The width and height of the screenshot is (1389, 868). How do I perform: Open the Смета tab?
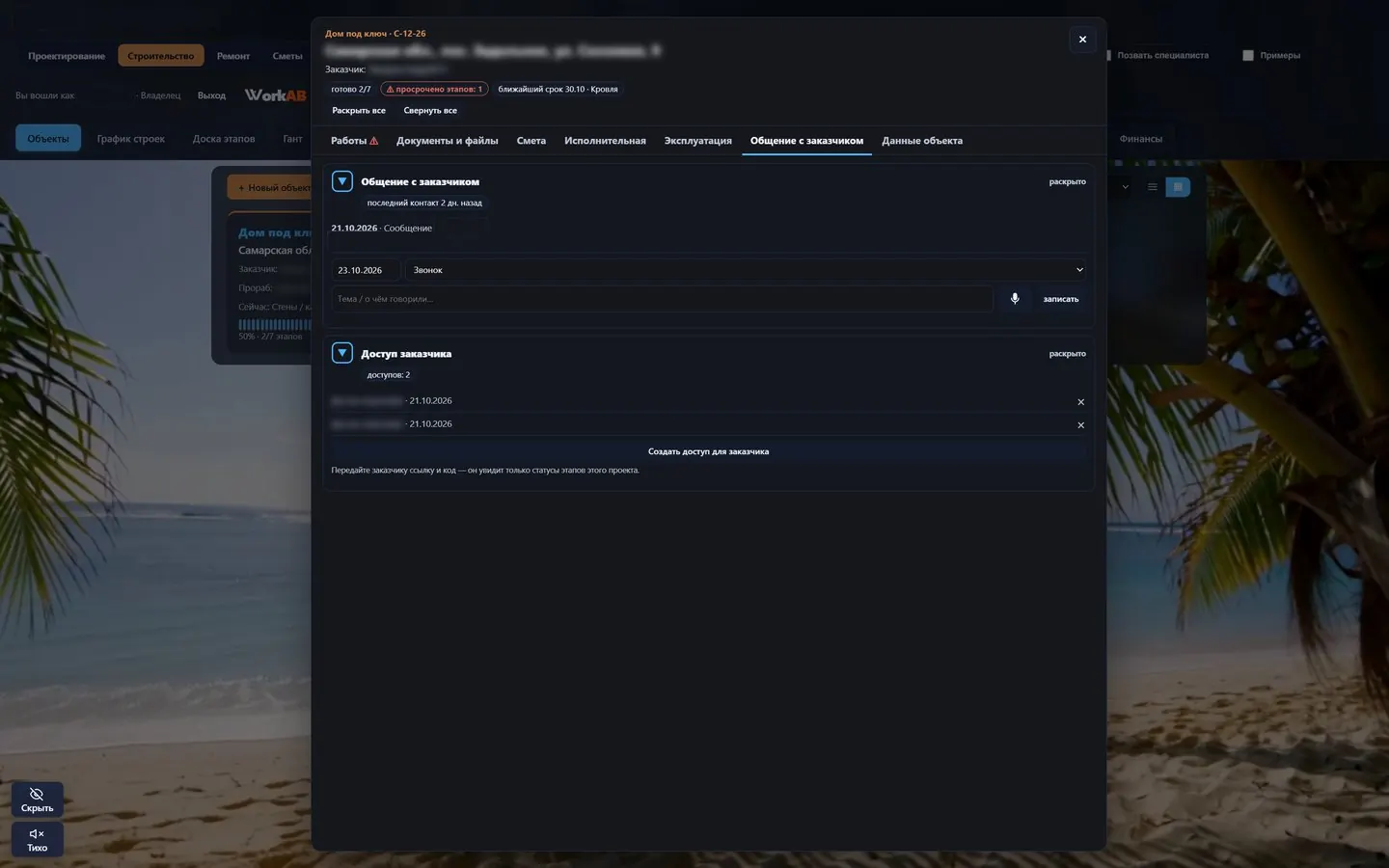tap(531, 141)
